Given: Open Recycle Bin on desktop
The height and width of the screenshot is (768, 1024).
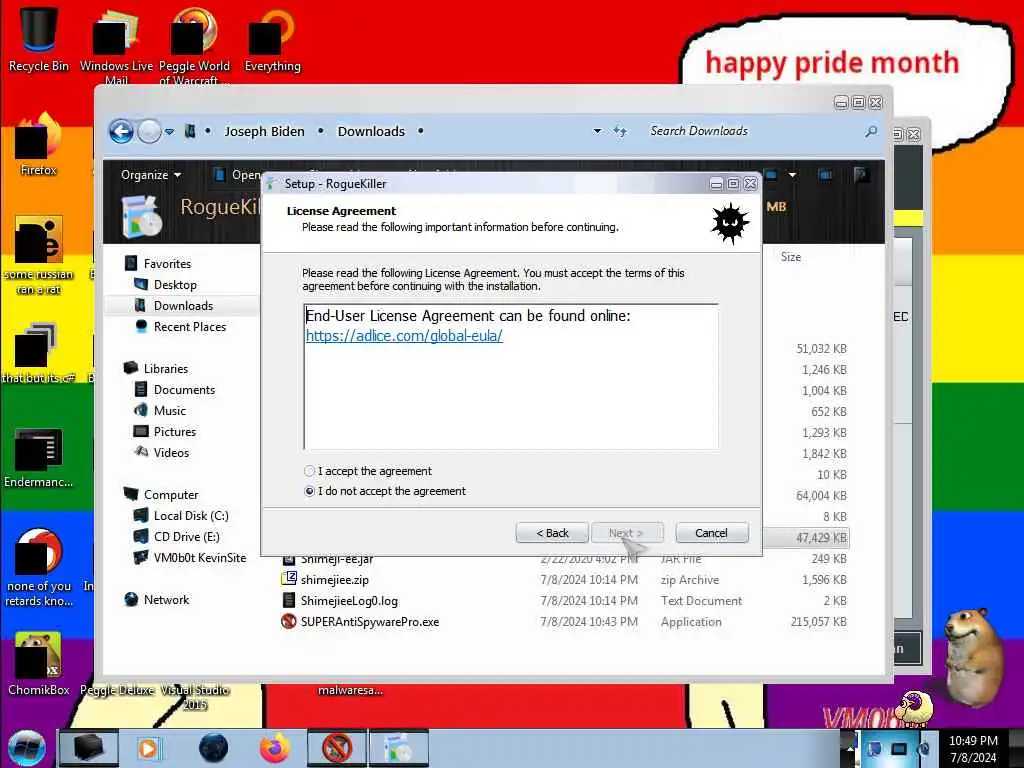Looking at the screenshot, I should coord(39,38).
